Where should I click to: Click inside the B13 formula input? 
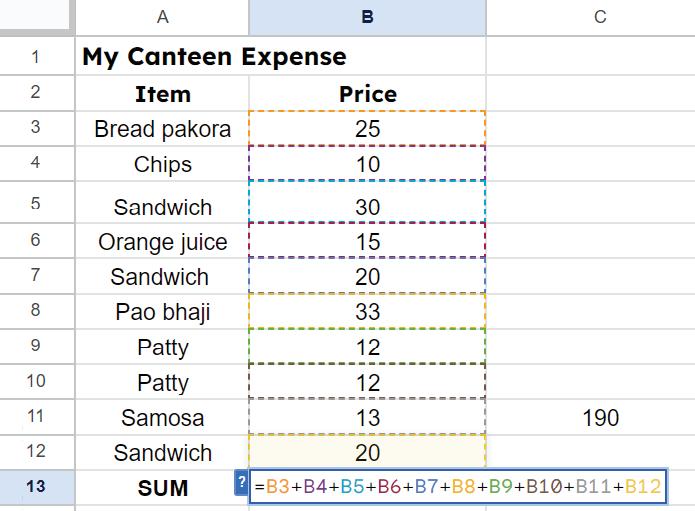(x=457, y=487)
